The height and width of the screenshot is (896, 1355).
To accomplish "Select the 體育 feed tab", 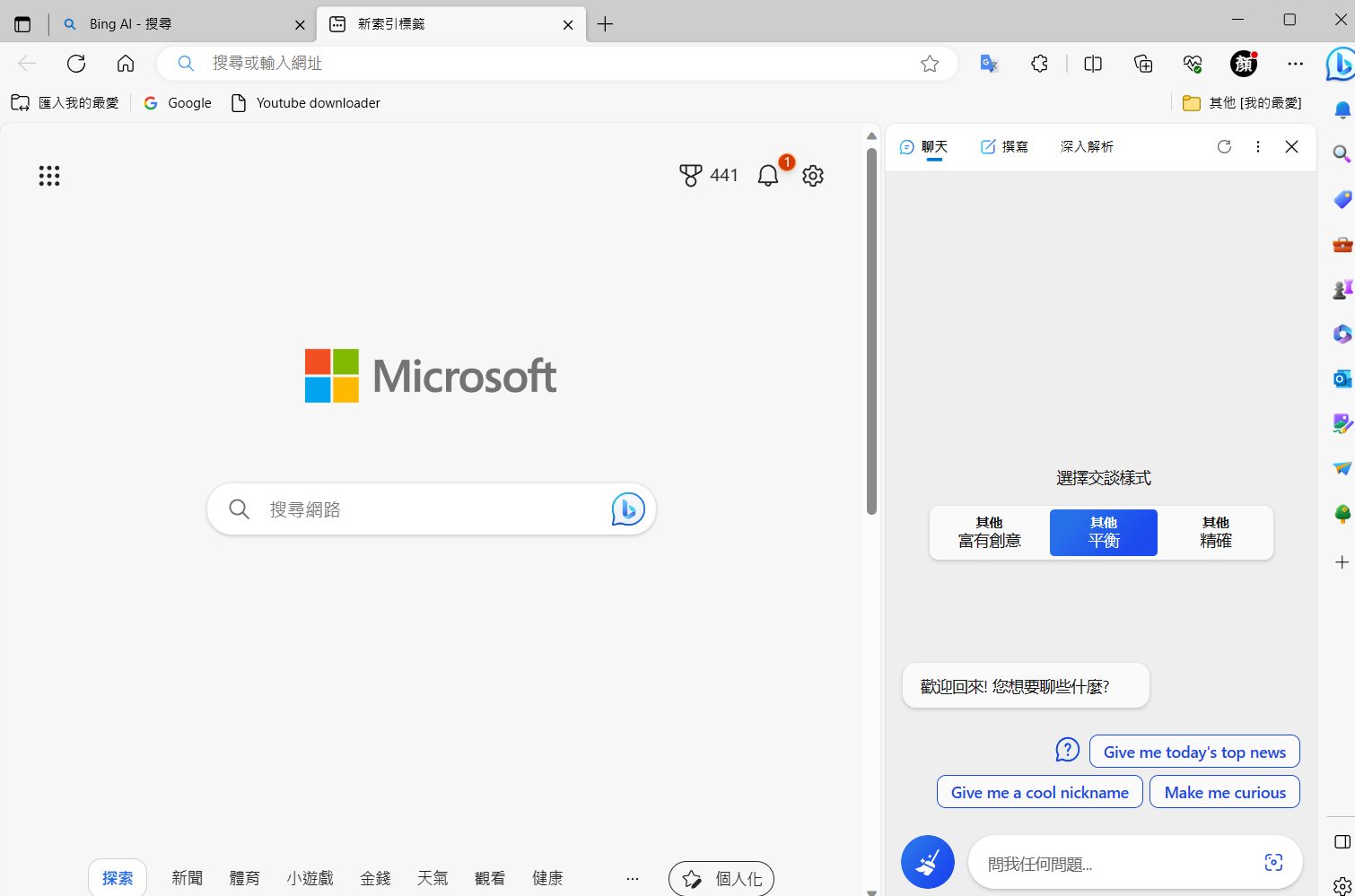I will (245, 878).
